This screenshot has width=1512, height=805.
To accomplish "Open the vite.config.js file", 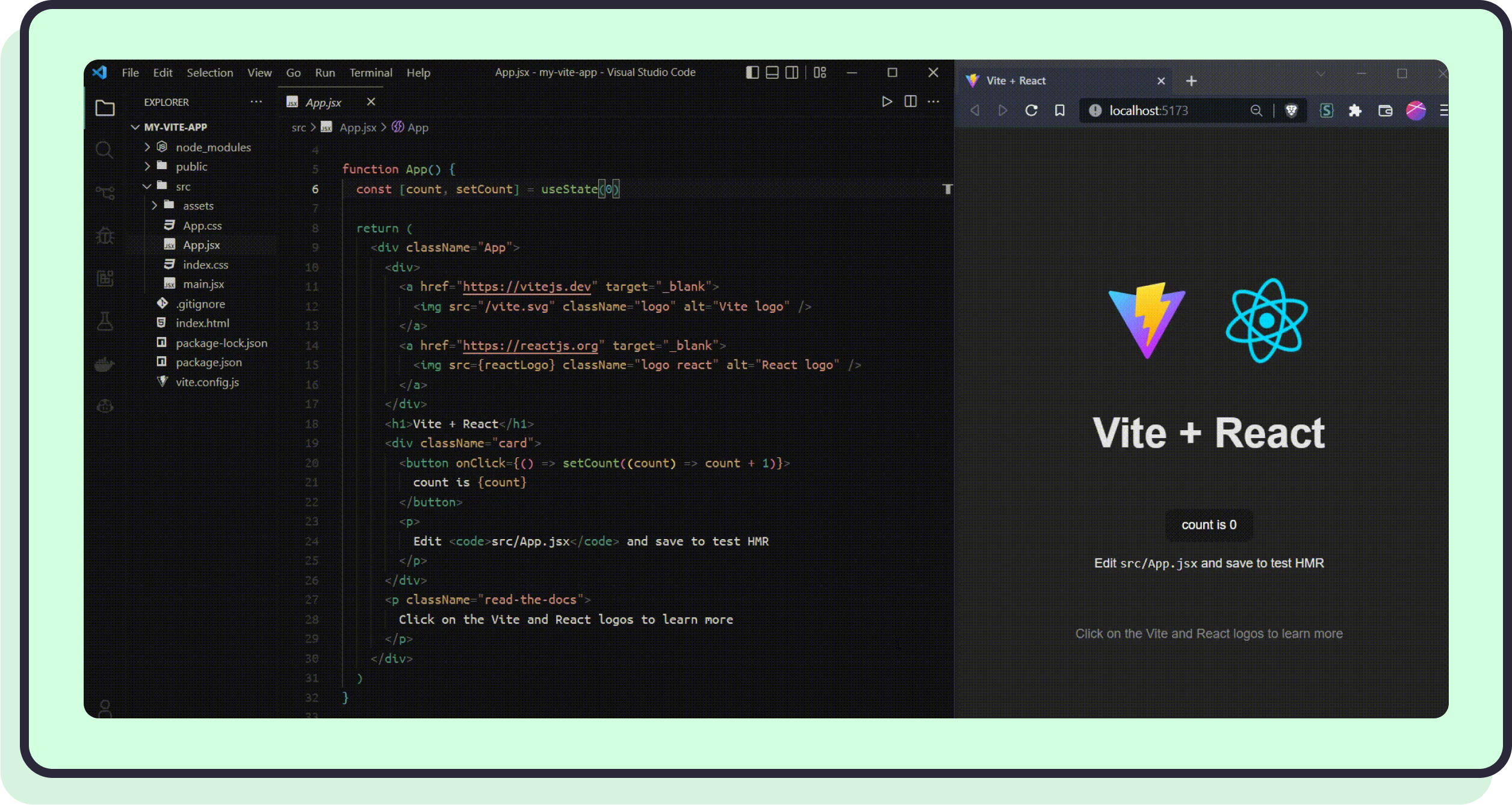I will [207, 382].
